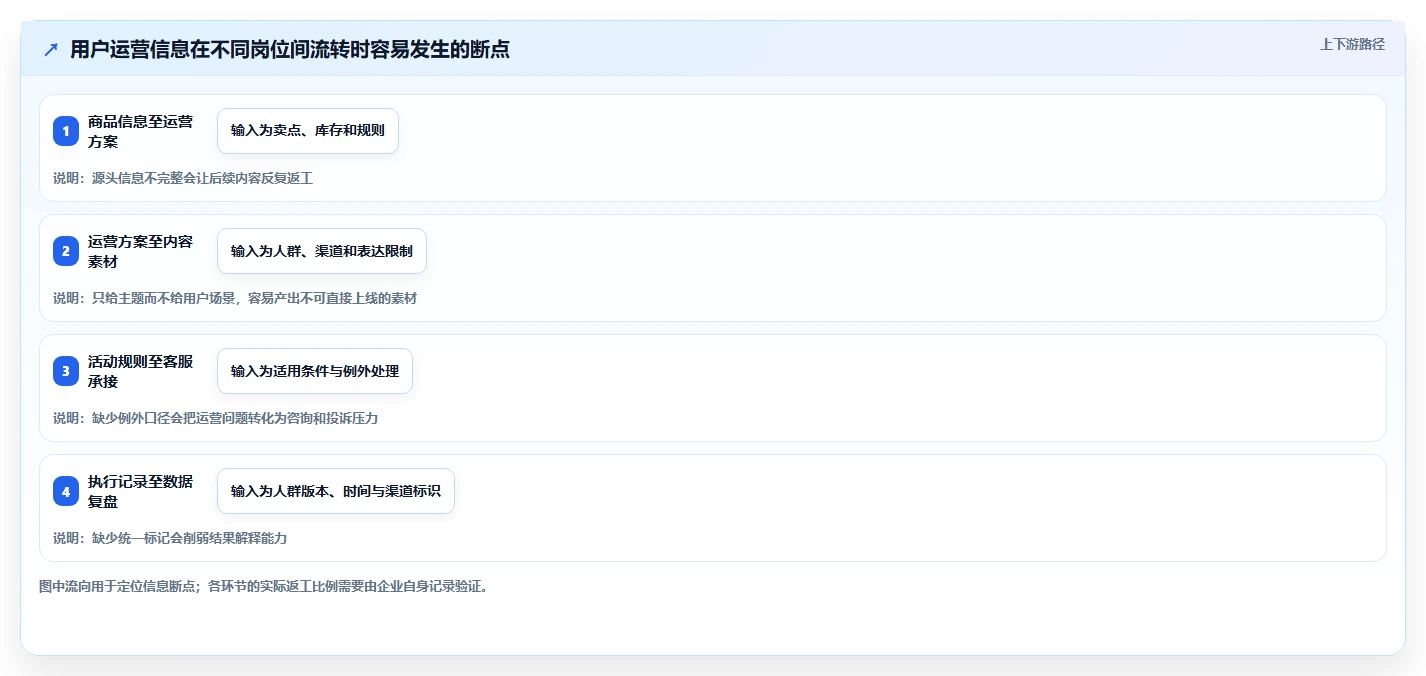This screenshot has width=1426, height=676.
Task: Select the step title 活动规则至客服承接
Action: 140,371
